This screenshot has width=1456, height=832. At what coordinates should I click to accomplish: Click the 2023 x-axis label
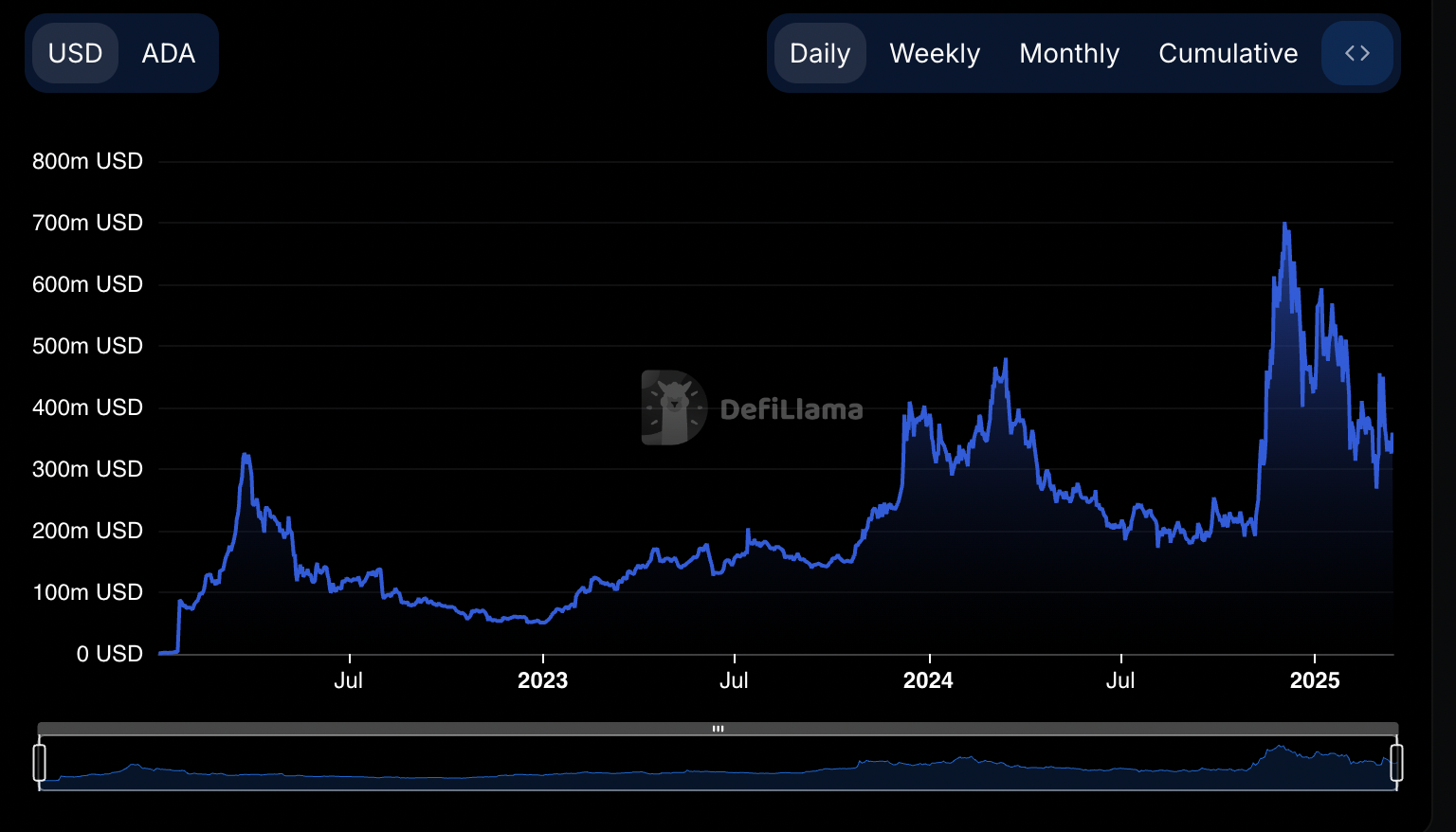coord(542,680)
